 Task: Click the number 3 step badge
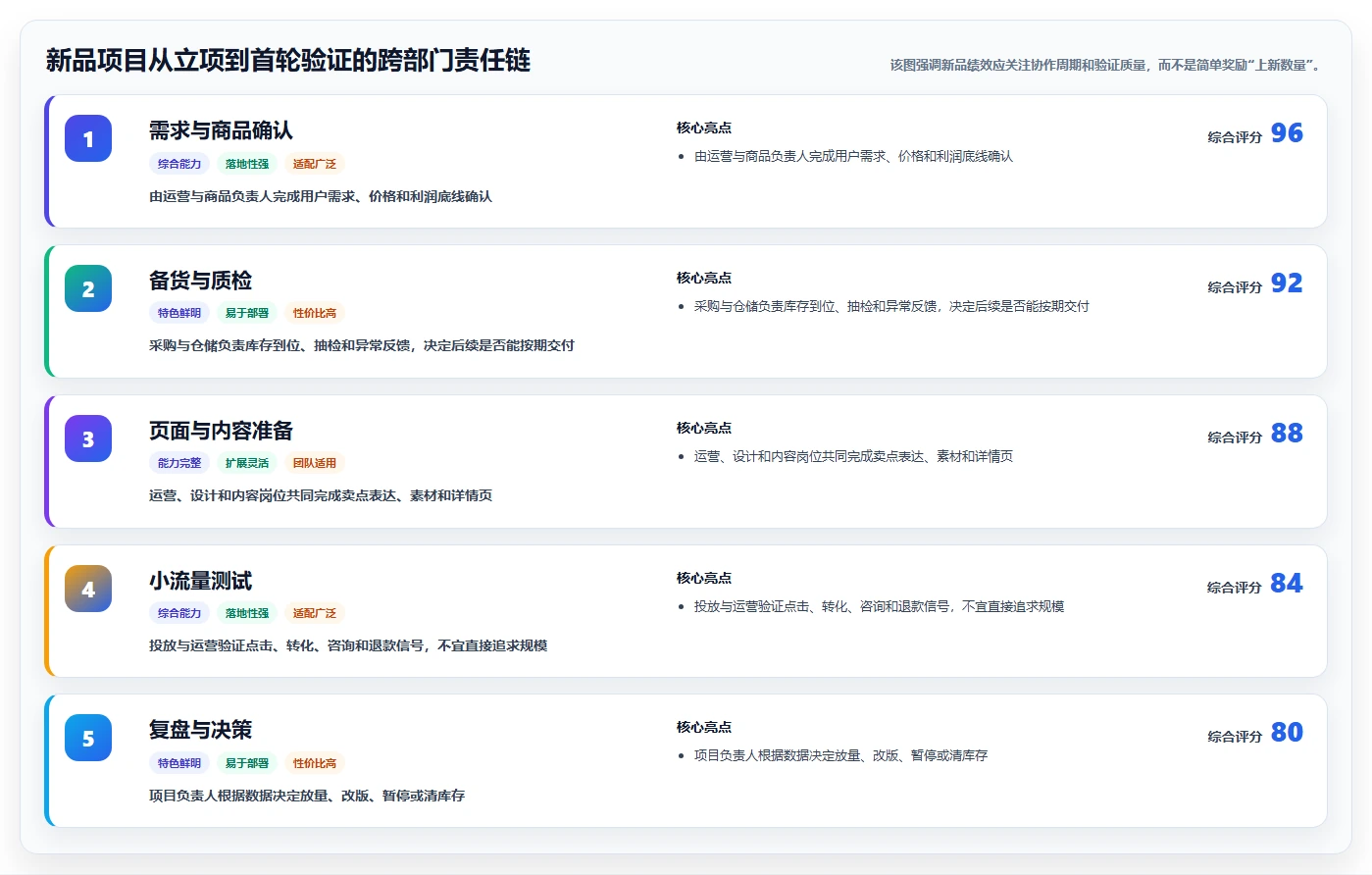(88, 438)
